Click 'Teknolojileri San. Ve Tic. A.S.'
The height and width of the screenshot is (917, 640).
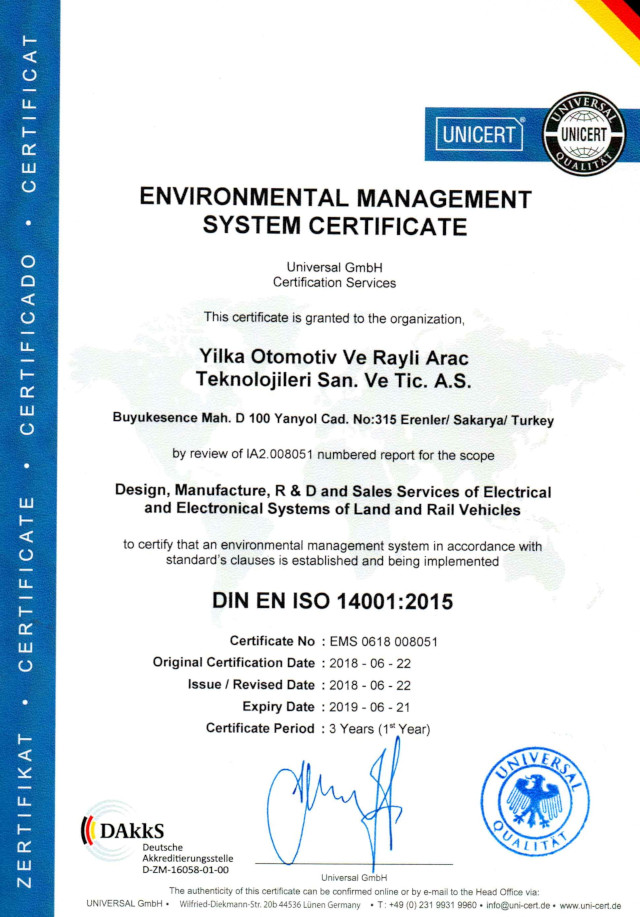pyautogui.click(x=333, y=380)
